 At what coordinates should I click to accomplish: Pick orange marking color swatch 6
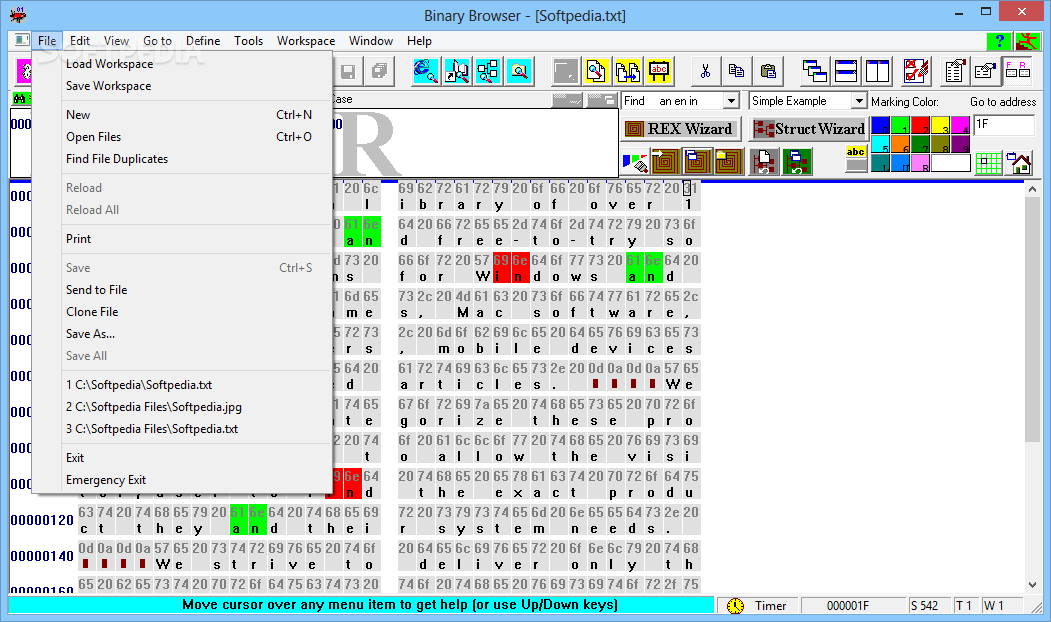pyautogui.click(x=900, y=144)
